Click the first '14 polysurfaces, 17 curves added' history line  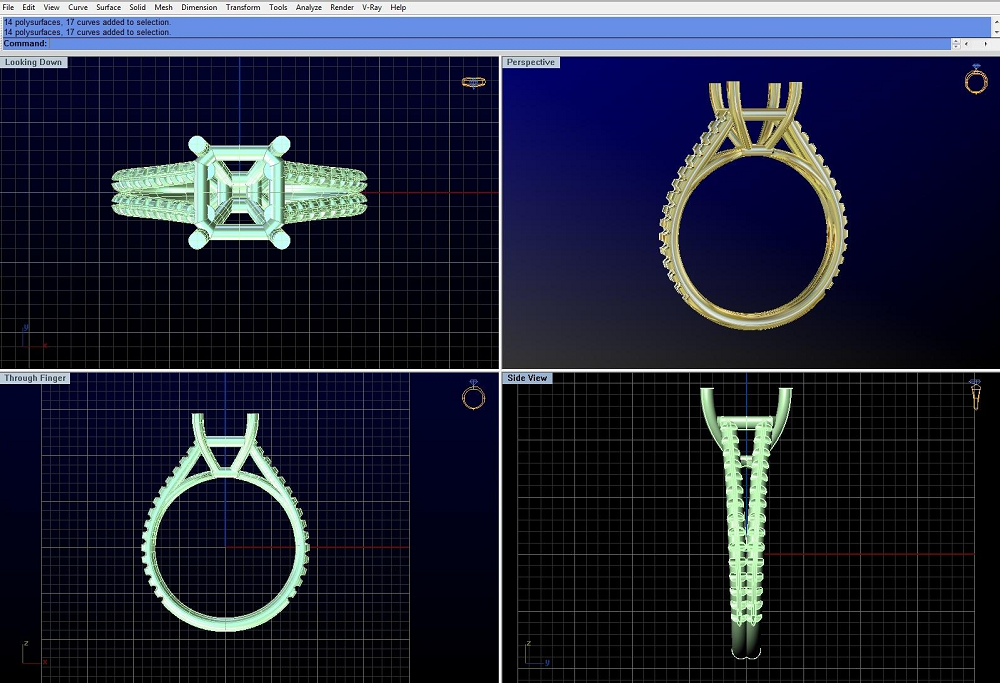click(x=87, y=22)
